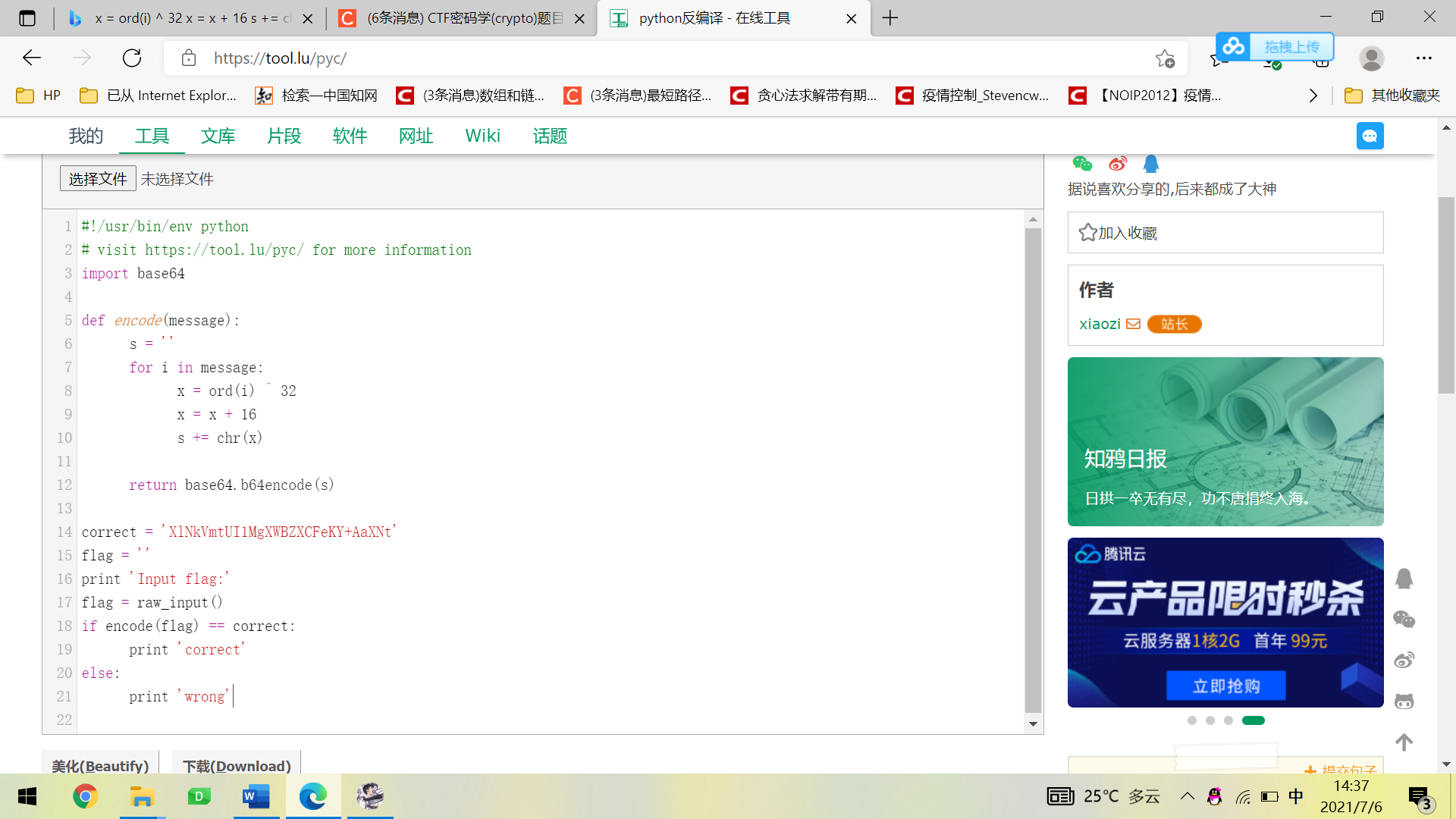Click the 选择文件 file chooser button
1456x819 pixels.
pos(98,179)
